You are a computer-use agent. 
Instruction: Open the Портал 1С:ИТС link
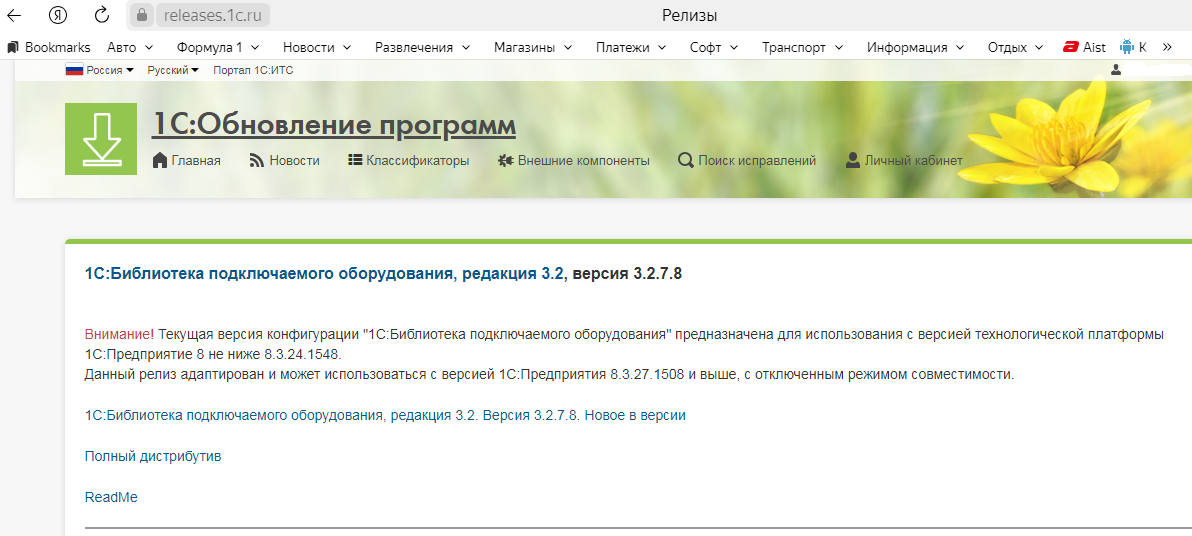pyautogui.click(x=253, y=70)
